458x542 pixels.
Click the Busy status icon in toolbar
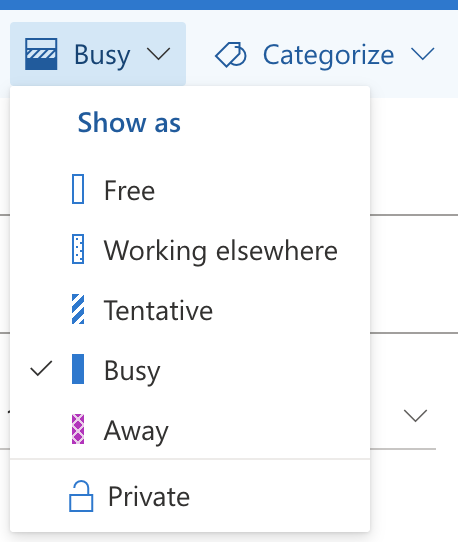click(41, 54)
